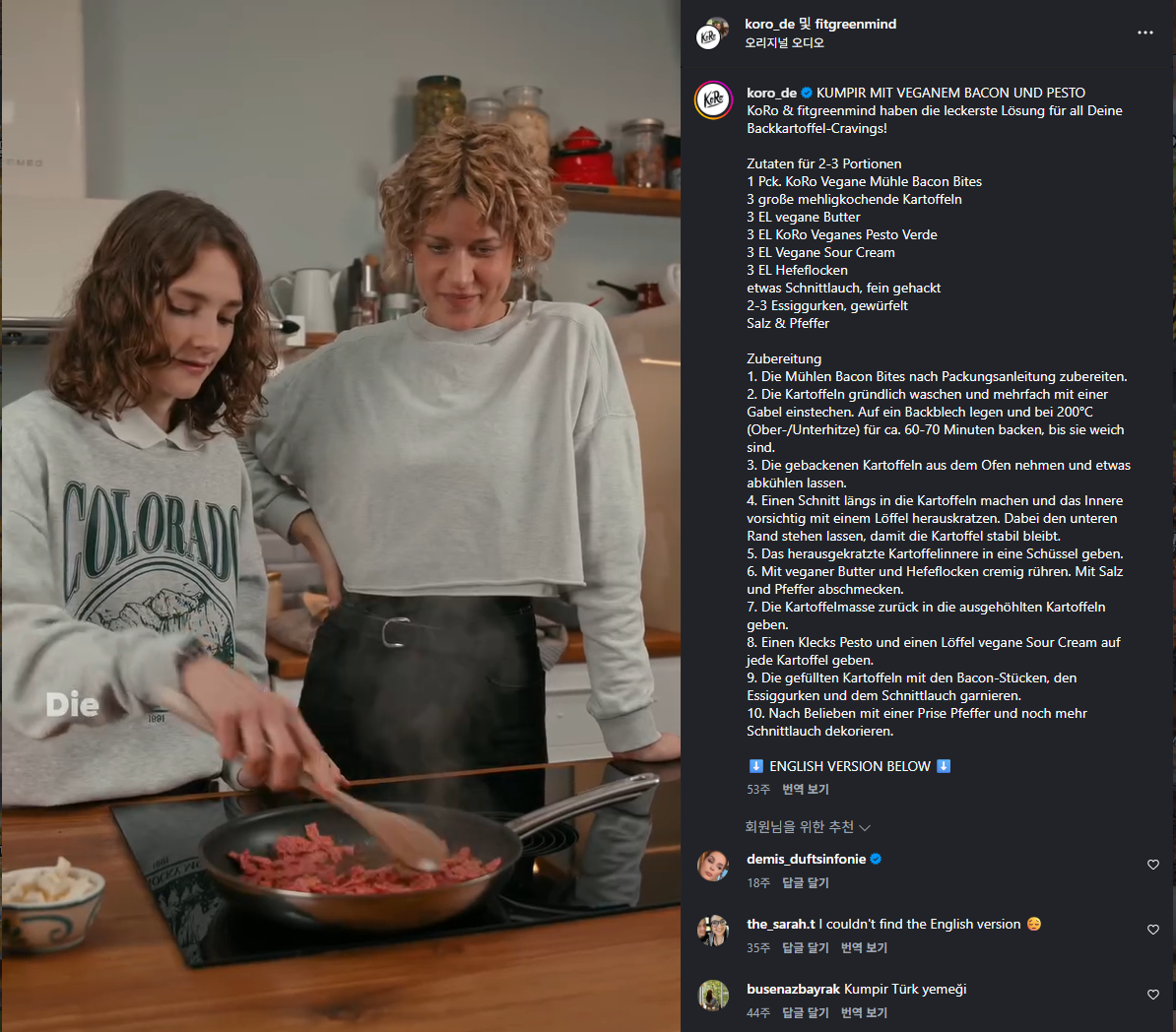Click the video to pause playback
Screen dimensions: 1176x1032
coord(341,516)
